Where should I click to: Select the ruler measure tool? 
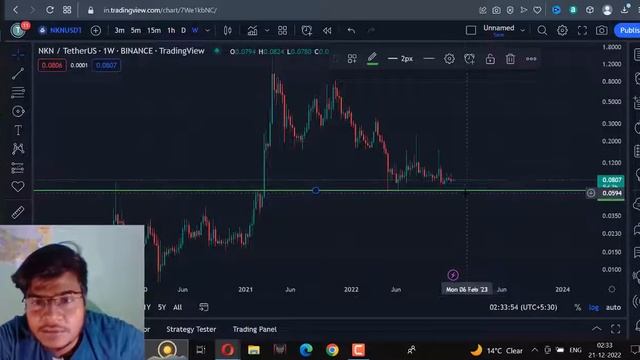pyautogui.click(x=18, y=212)
